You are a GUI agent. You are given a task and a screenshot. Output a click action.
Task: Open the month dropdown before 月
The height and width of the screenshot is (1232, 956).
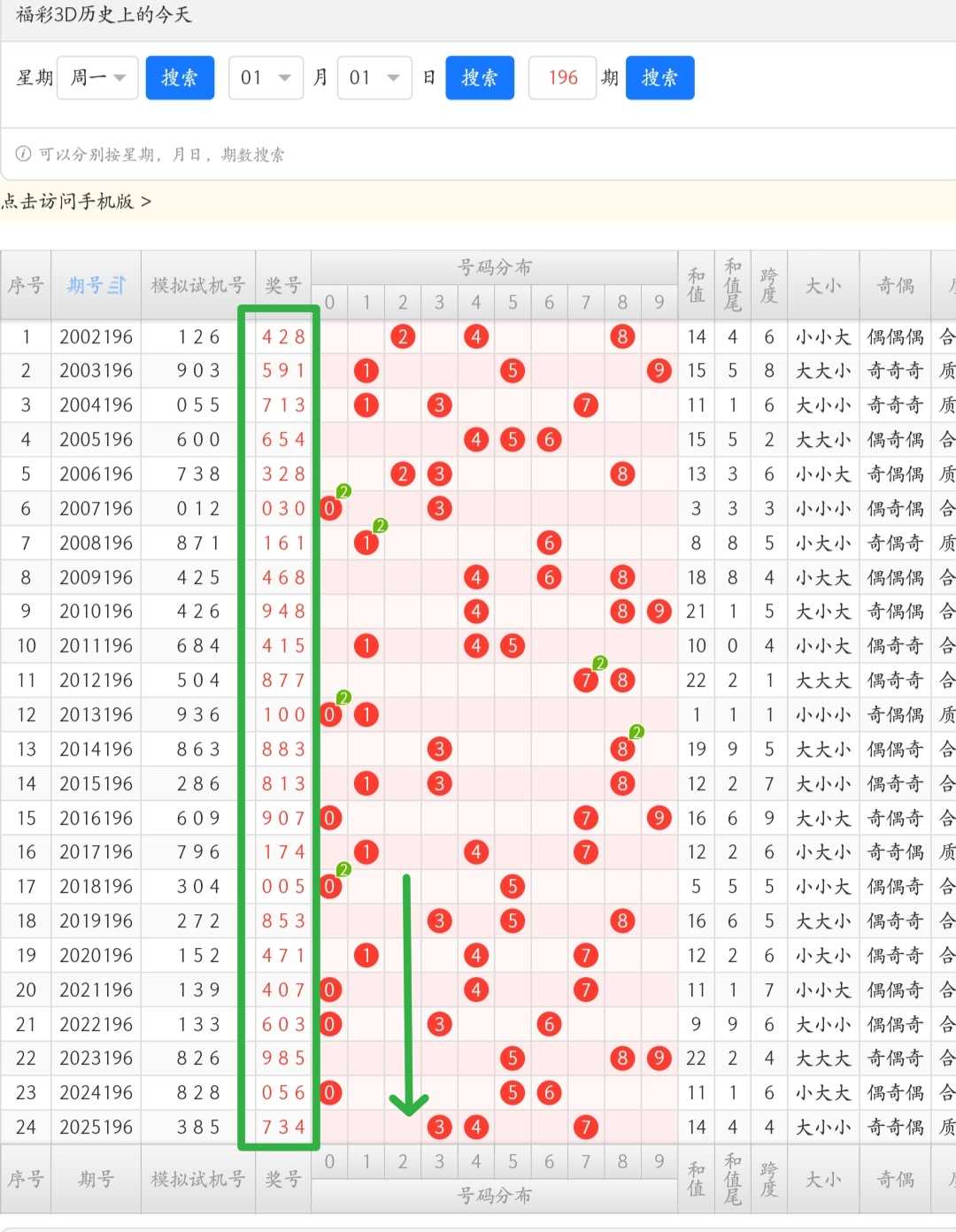tap(266, 78)
